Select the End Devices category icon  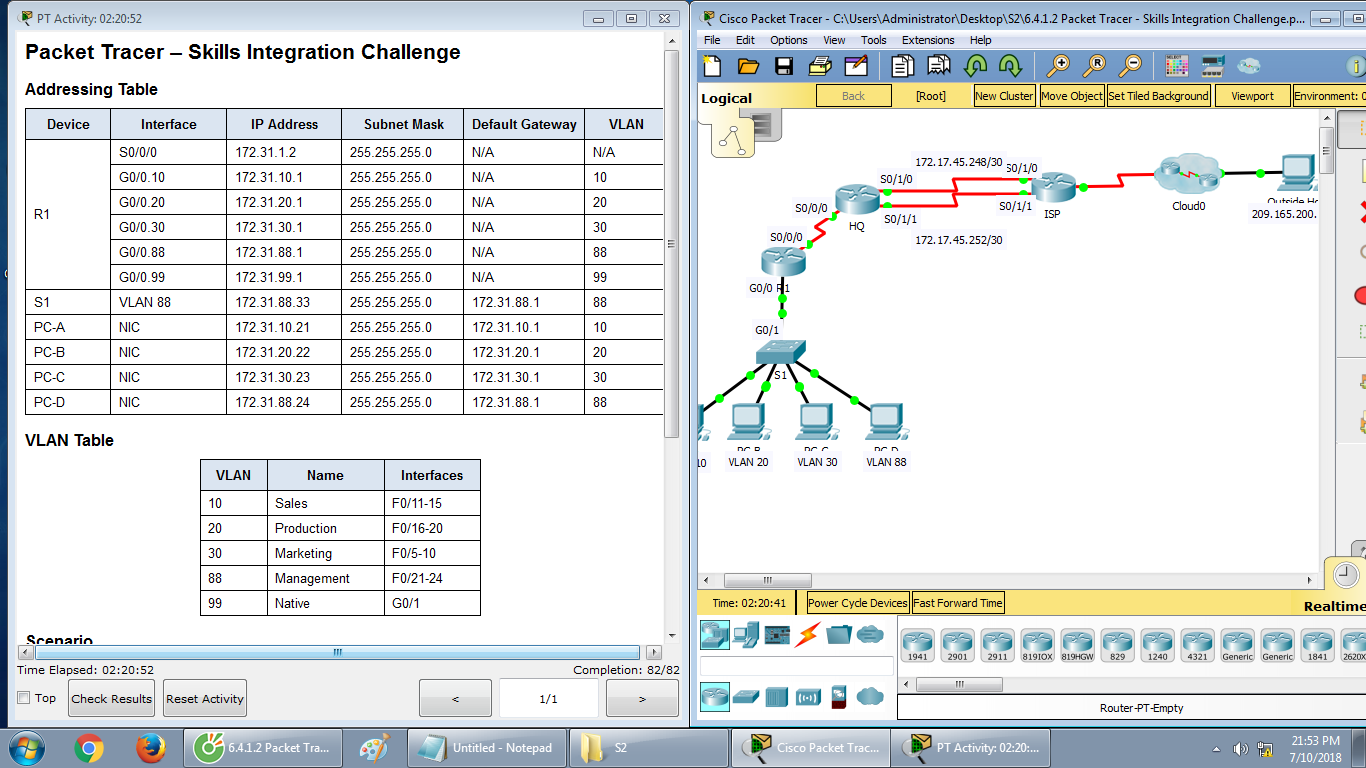(745, 633)
